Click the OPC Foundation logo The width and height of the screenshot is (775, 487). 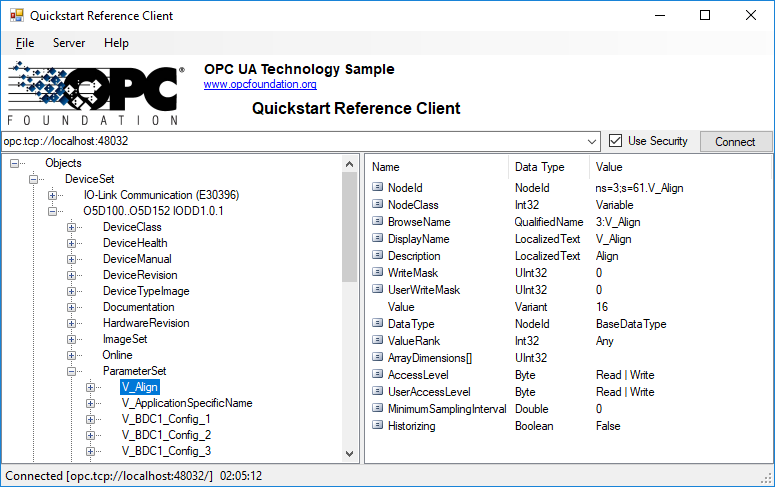tap(96, 93)
